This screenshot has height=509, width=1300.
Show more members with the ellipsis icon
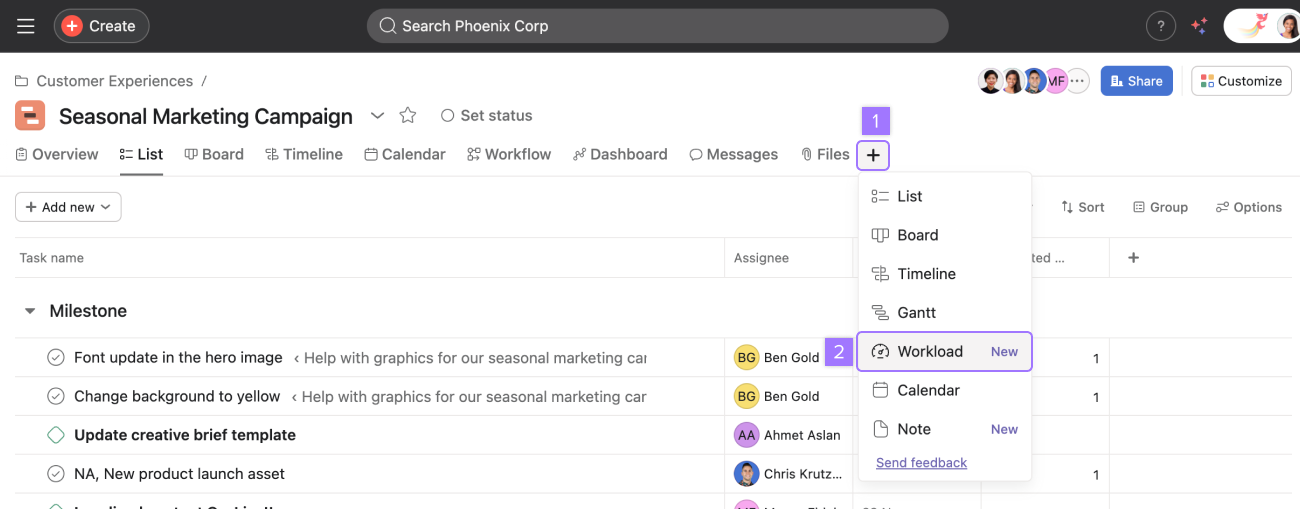coord(1077,81)
